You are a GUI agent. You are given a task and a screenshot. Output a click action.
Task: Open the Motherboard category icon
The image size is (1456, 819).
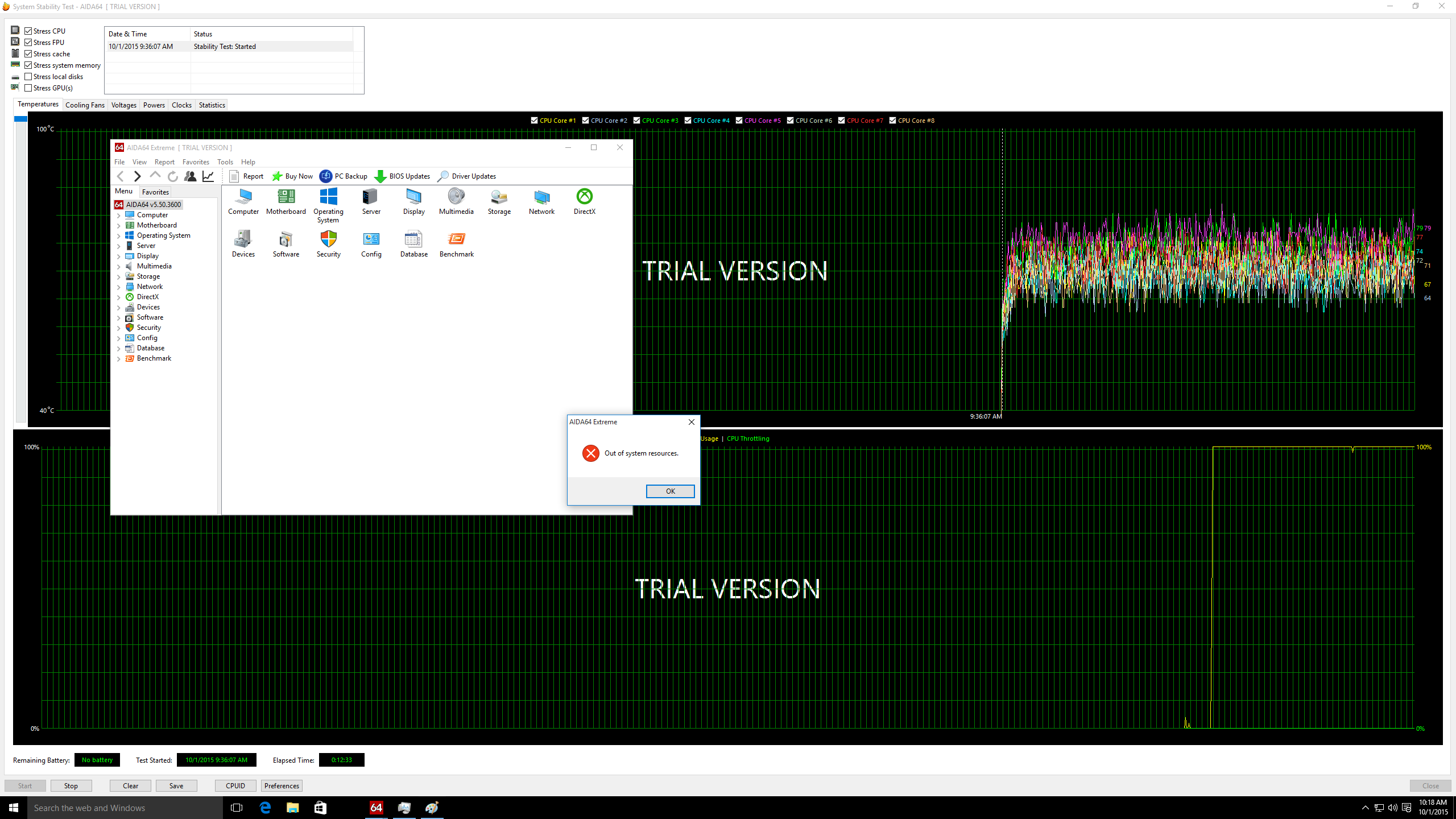pos(286,202)
